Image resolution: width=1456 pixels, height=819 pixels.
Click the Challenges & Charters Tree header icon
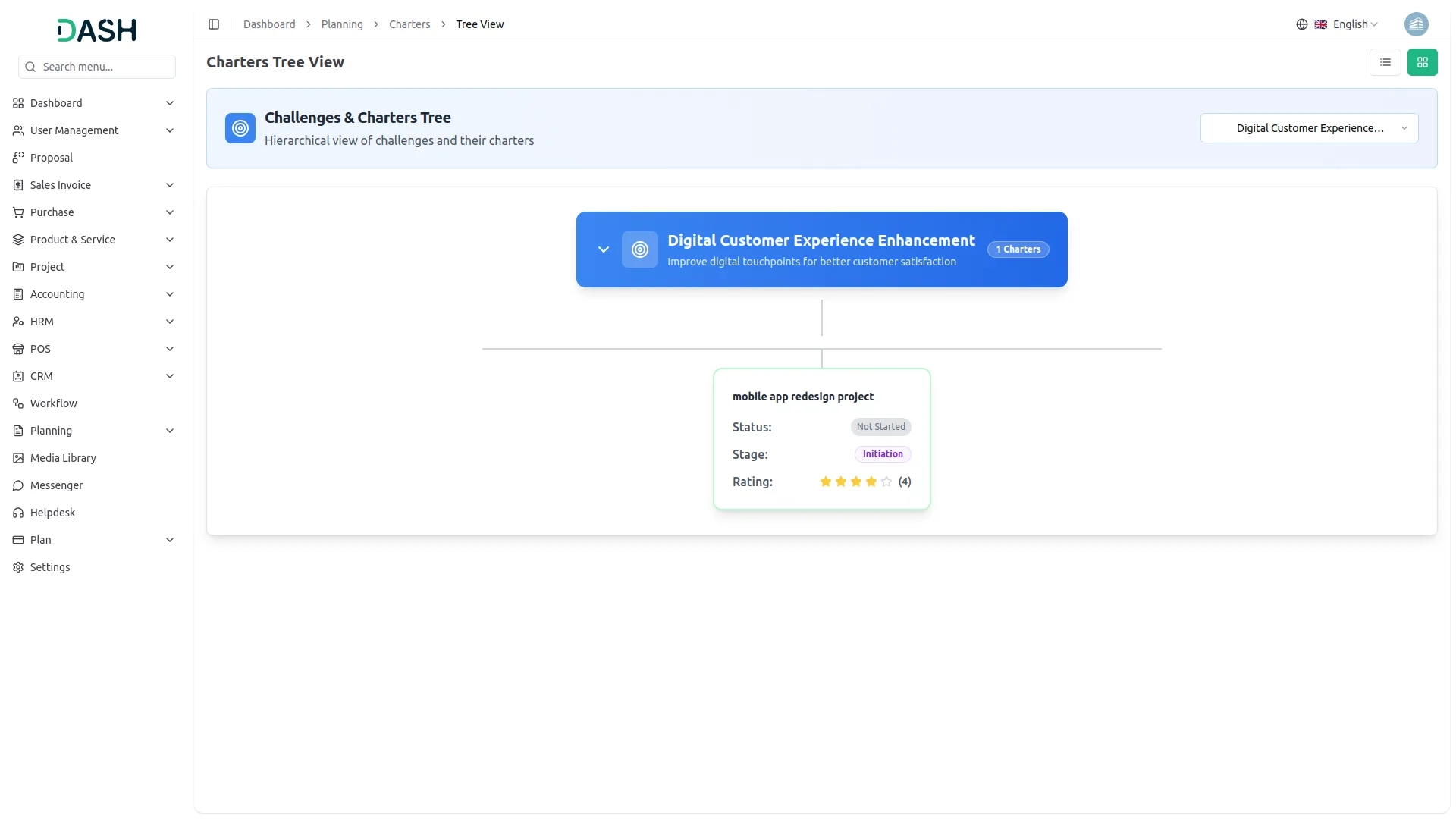[x=240, y=128]
